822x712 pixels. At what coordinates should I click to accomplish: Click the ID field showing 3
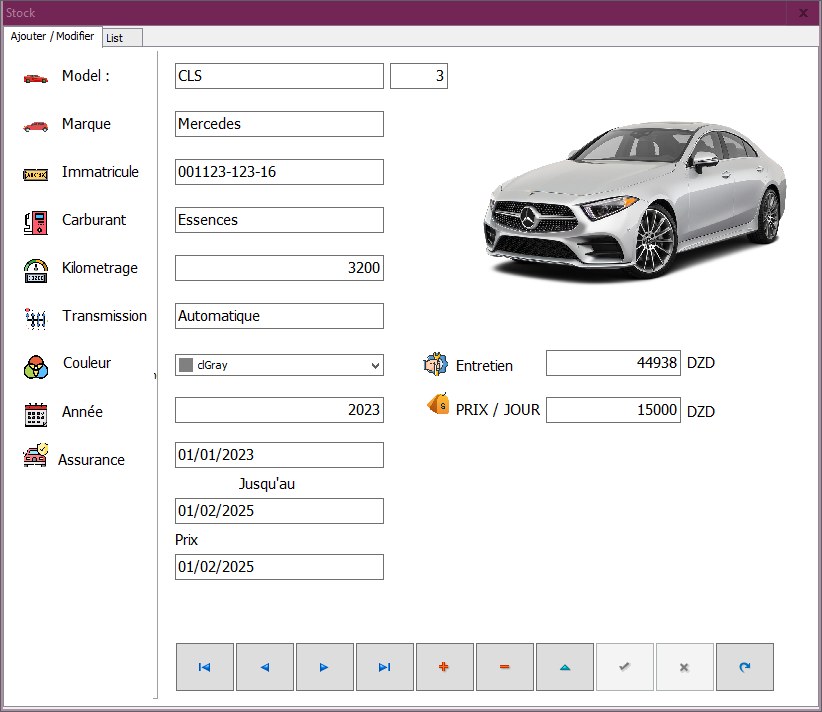coord(419,76)
